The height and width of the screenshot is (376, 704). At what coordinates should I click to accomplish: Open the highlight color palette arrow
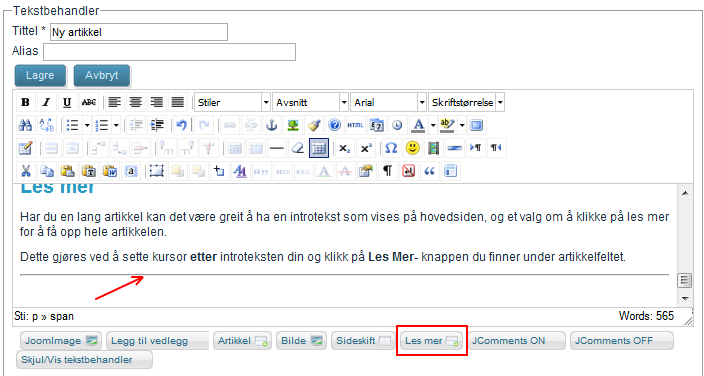462,125
